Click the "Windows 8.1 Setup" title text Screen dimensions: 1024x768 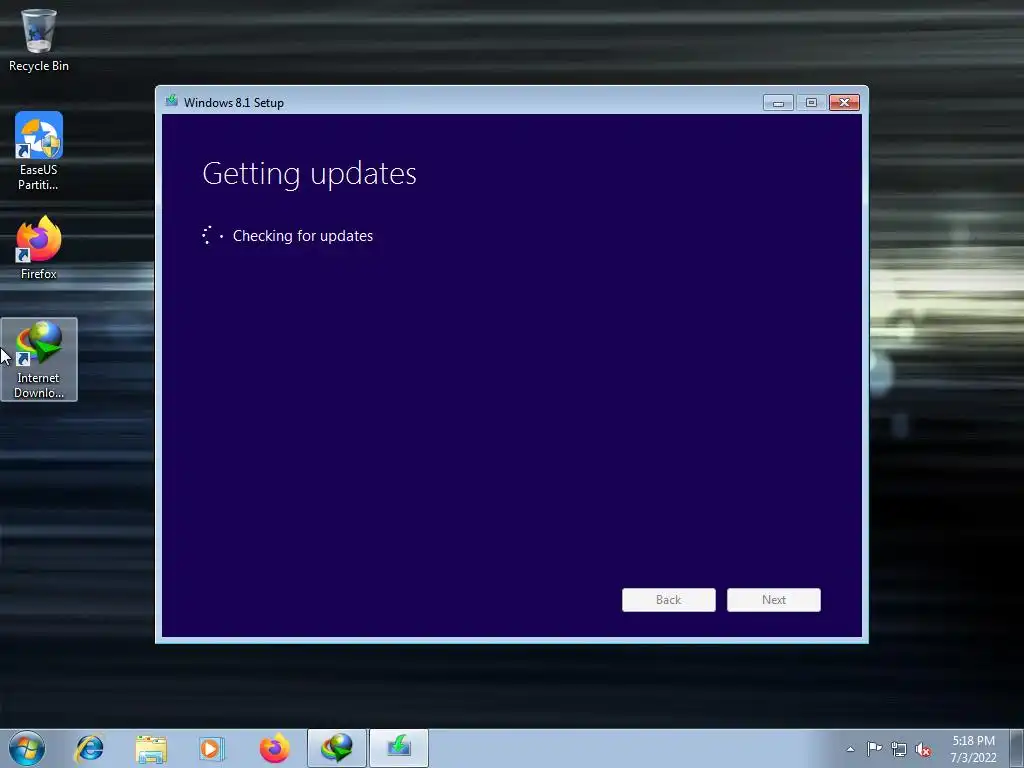234,103
